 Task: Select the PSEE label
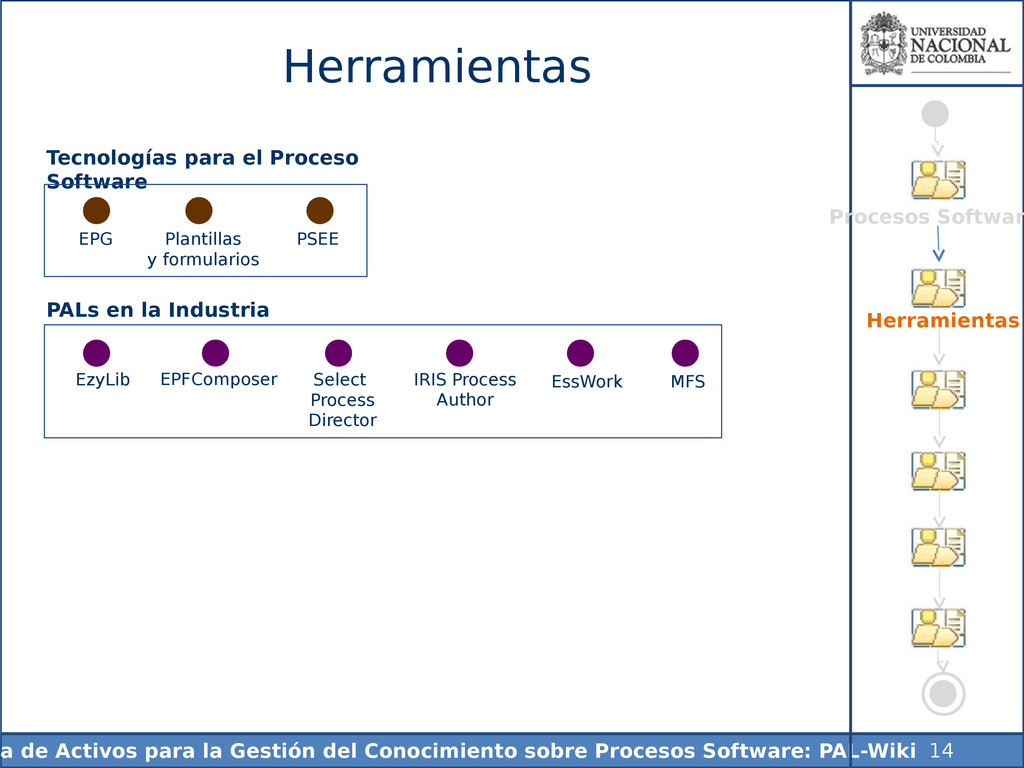pos(317,239)
